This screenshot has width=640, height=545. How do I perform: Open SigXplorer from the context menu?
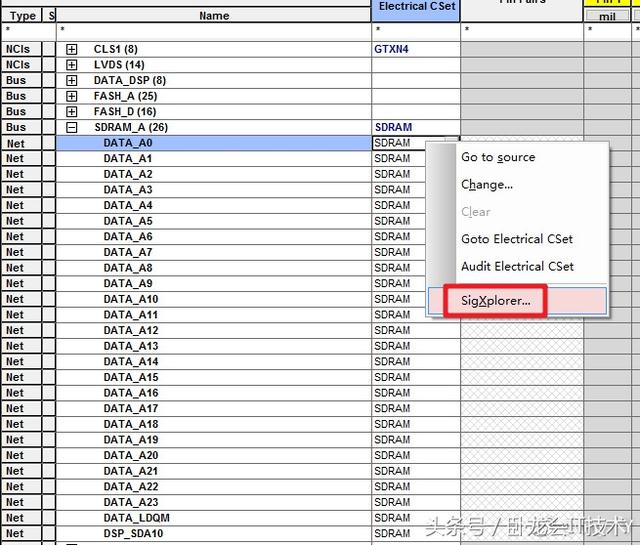pyautogui.click(x=496, y=300)
